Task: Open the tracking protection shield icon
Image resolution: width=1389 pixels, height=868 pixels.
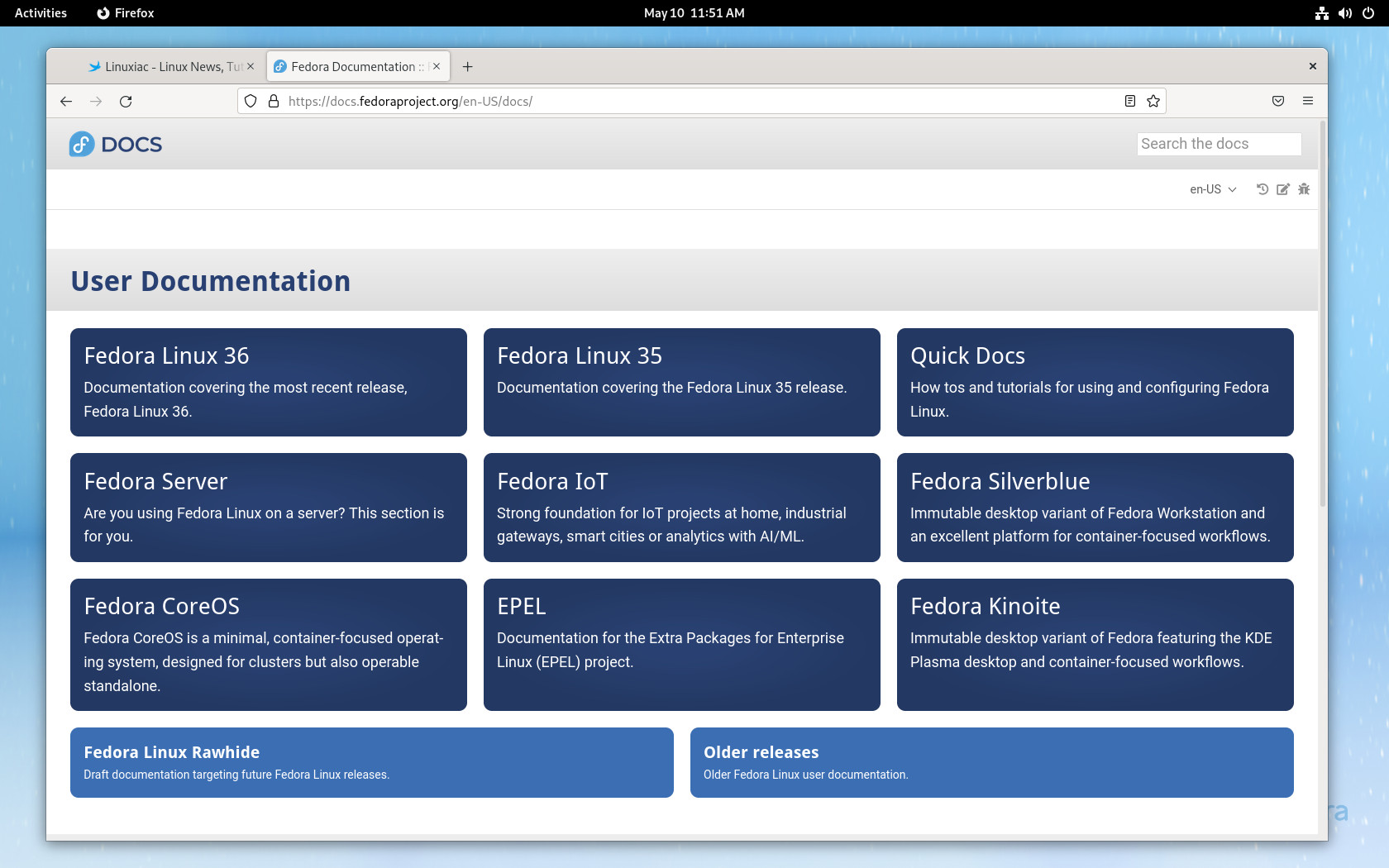Action: click(x=251, y=101)
